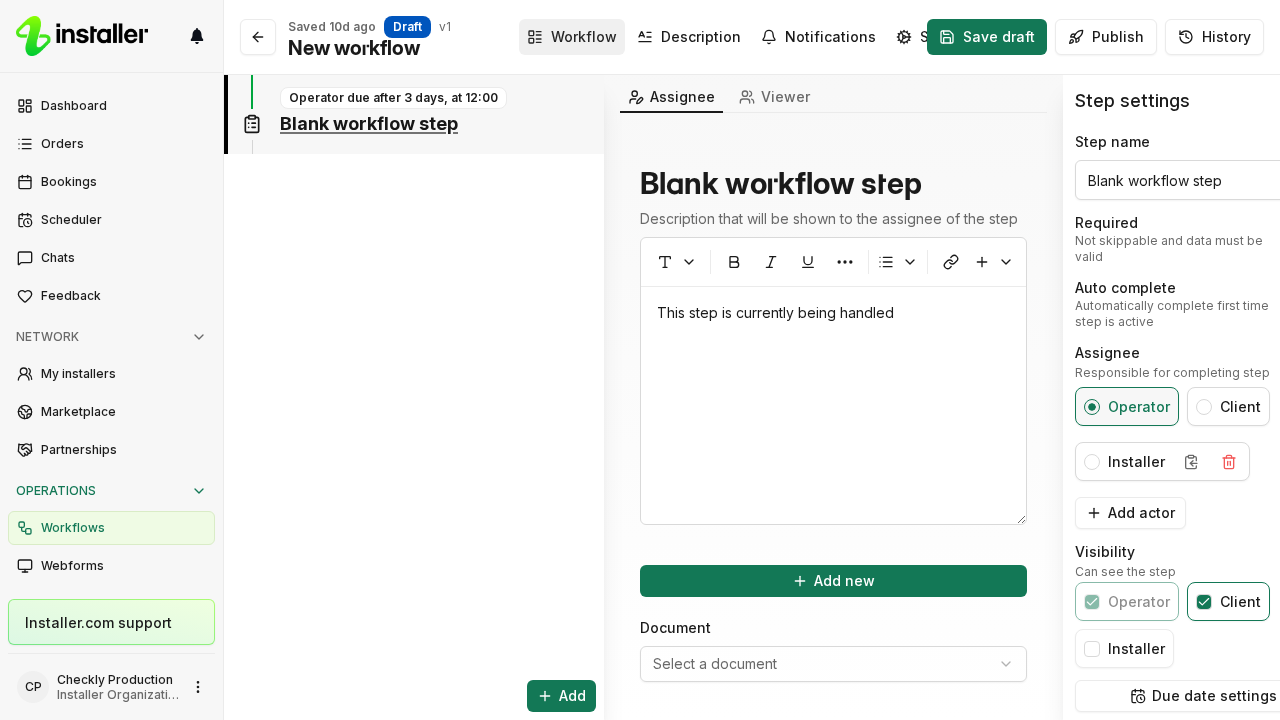The image size is (1280, 720).
Task: Open the notifications bell in sidebar header
Action: (197, 36)
